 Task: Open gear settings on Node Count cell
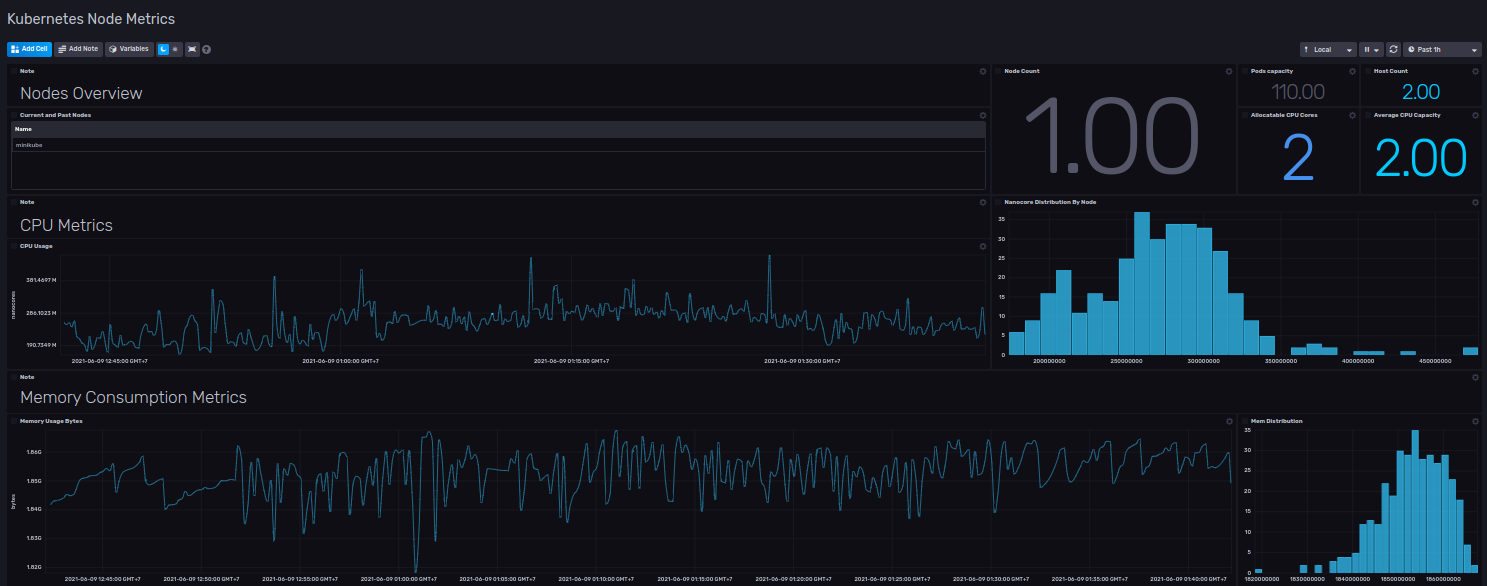(x=1228, y=71)
